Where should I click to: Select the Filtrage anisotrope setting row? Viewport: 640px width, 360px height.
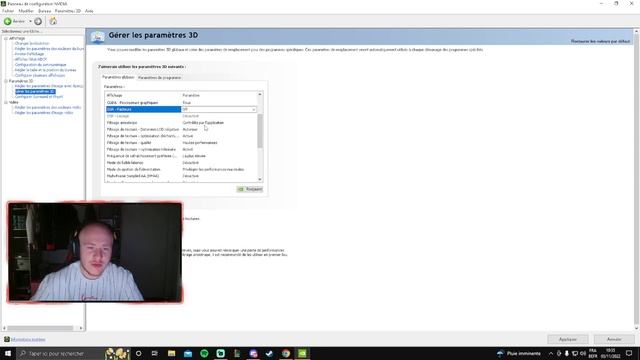tap(181, 122)
